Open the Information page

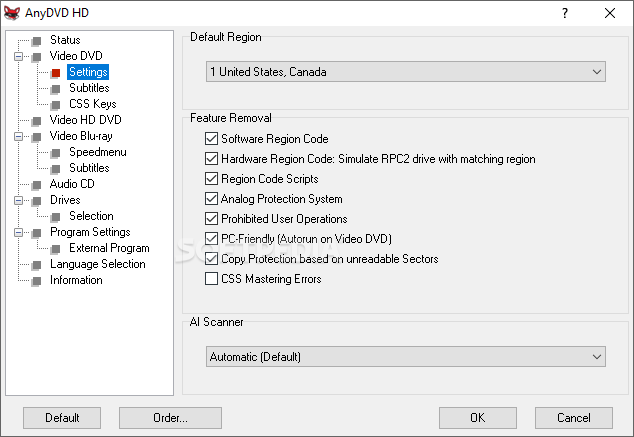click(76, 280)
